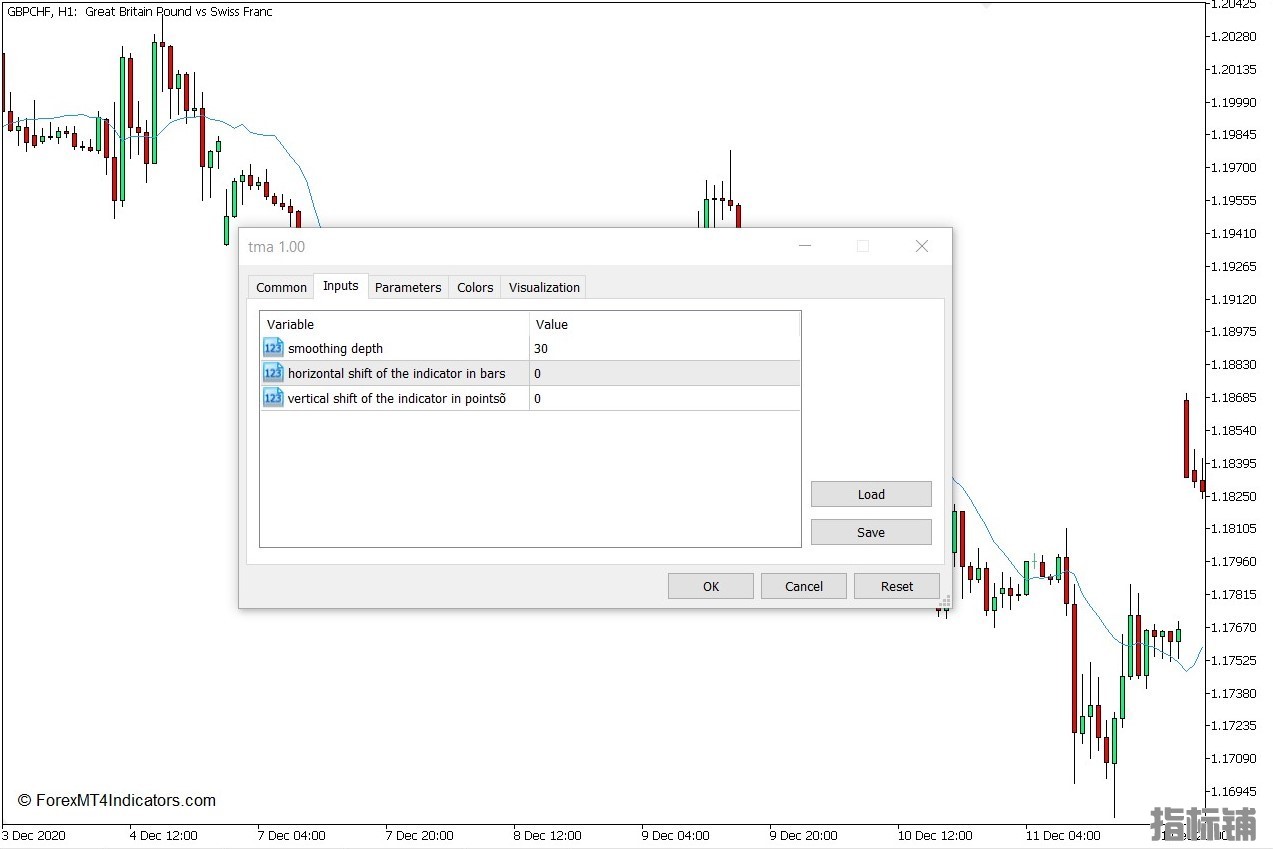The height and width of the screenshot is (849, 1273).
Task: Click the icon next to horizontal shift variable
Action: (273, 373)
